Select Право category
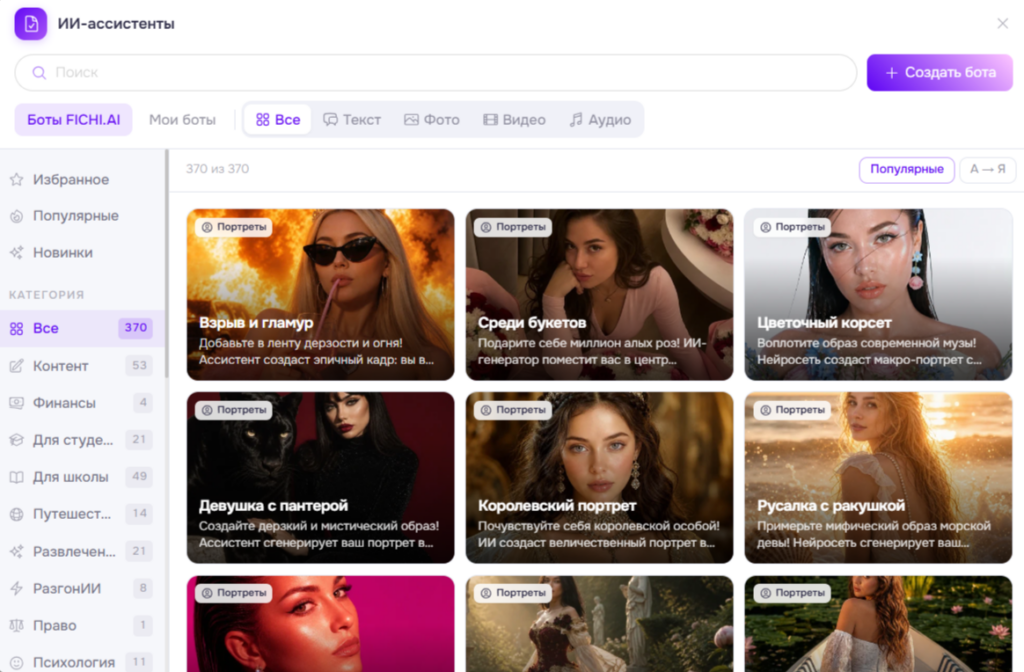 (82, 626)
